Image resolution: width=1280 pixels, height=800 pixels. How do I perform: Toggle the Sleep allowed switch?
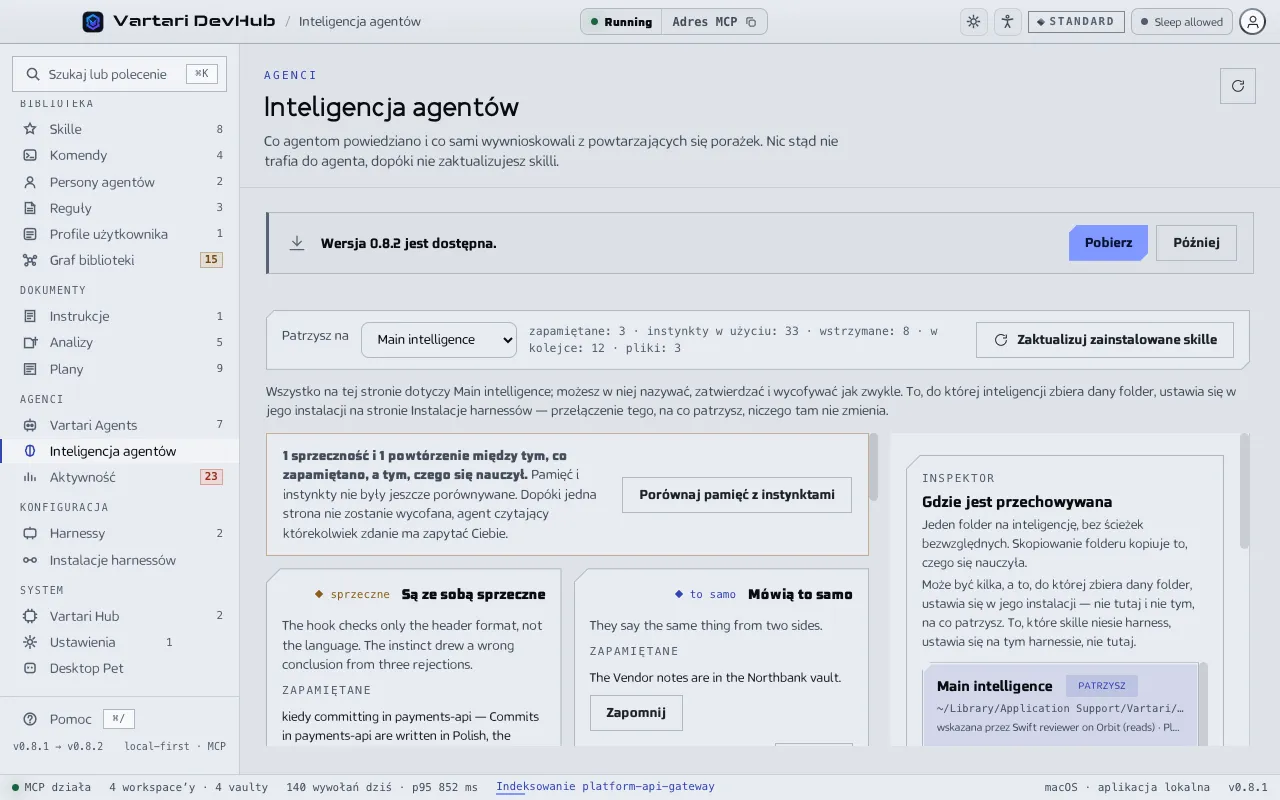pos(1181,22)
